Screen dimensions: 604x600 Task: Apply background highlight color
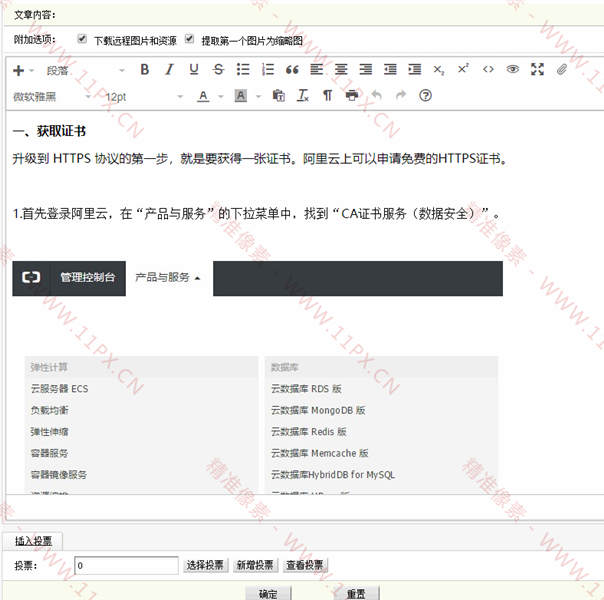[241, 96]
